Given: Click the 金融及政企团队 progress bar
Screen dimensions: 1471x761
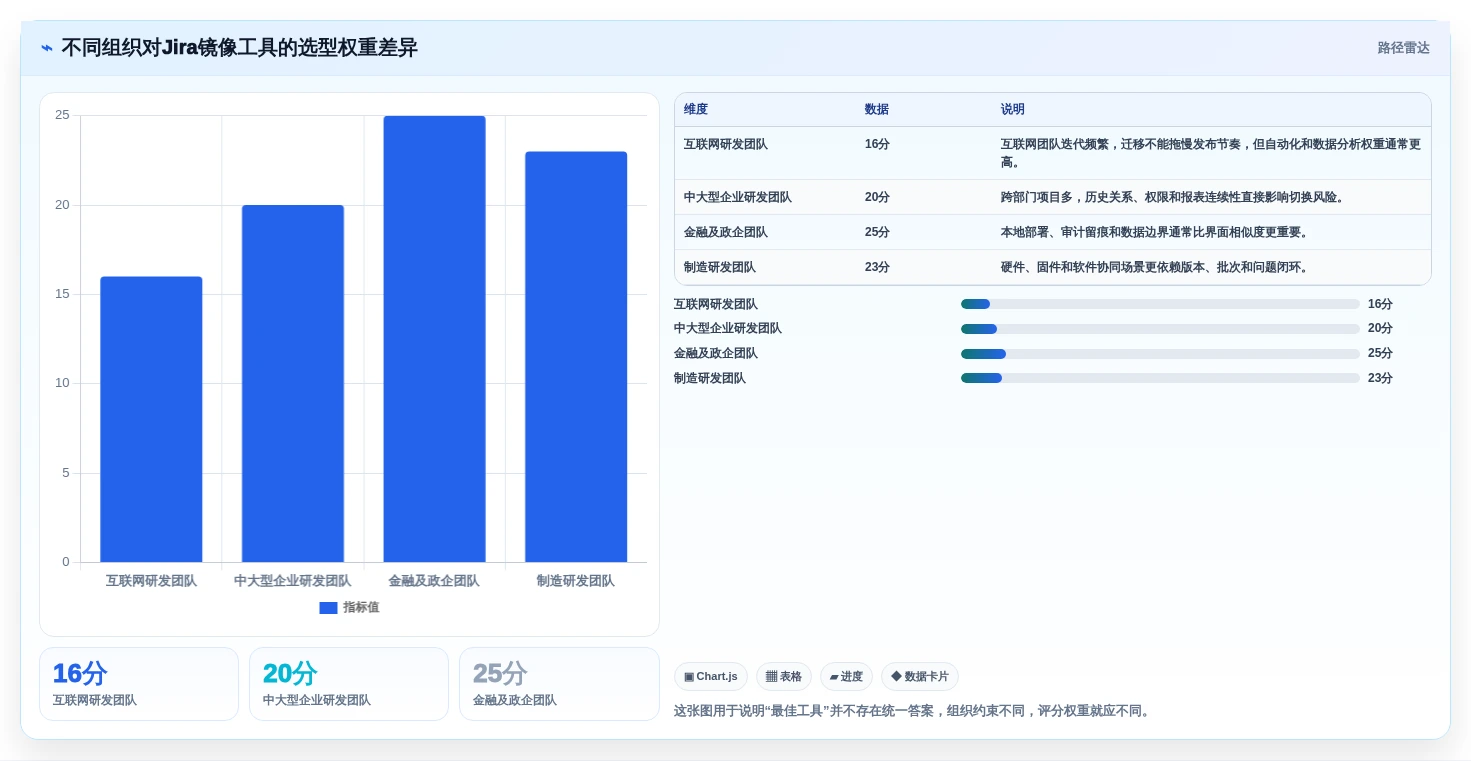Looking at the screenshot, I should point(1160,353).
